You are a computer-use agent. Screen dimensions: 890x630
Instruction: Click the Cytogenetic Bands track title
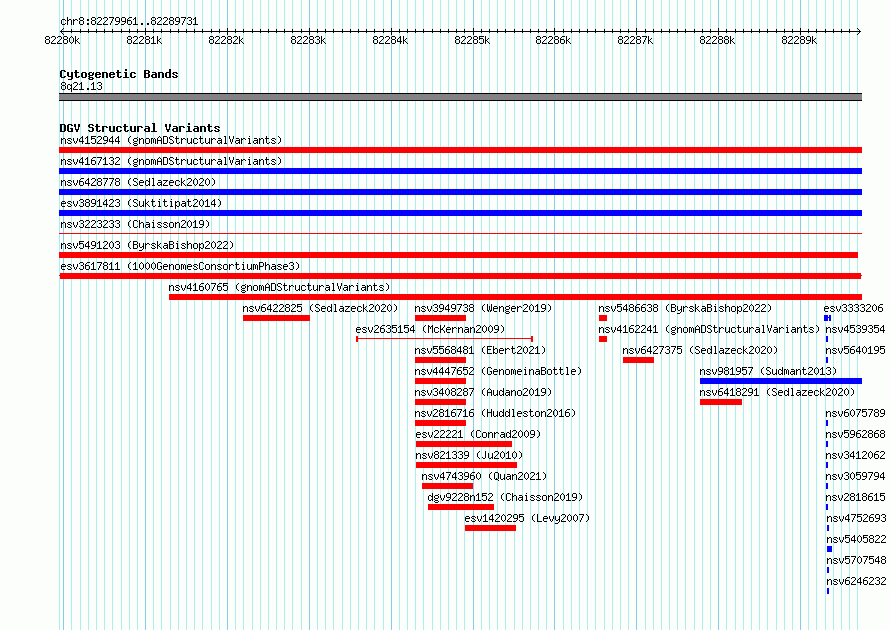119,74
